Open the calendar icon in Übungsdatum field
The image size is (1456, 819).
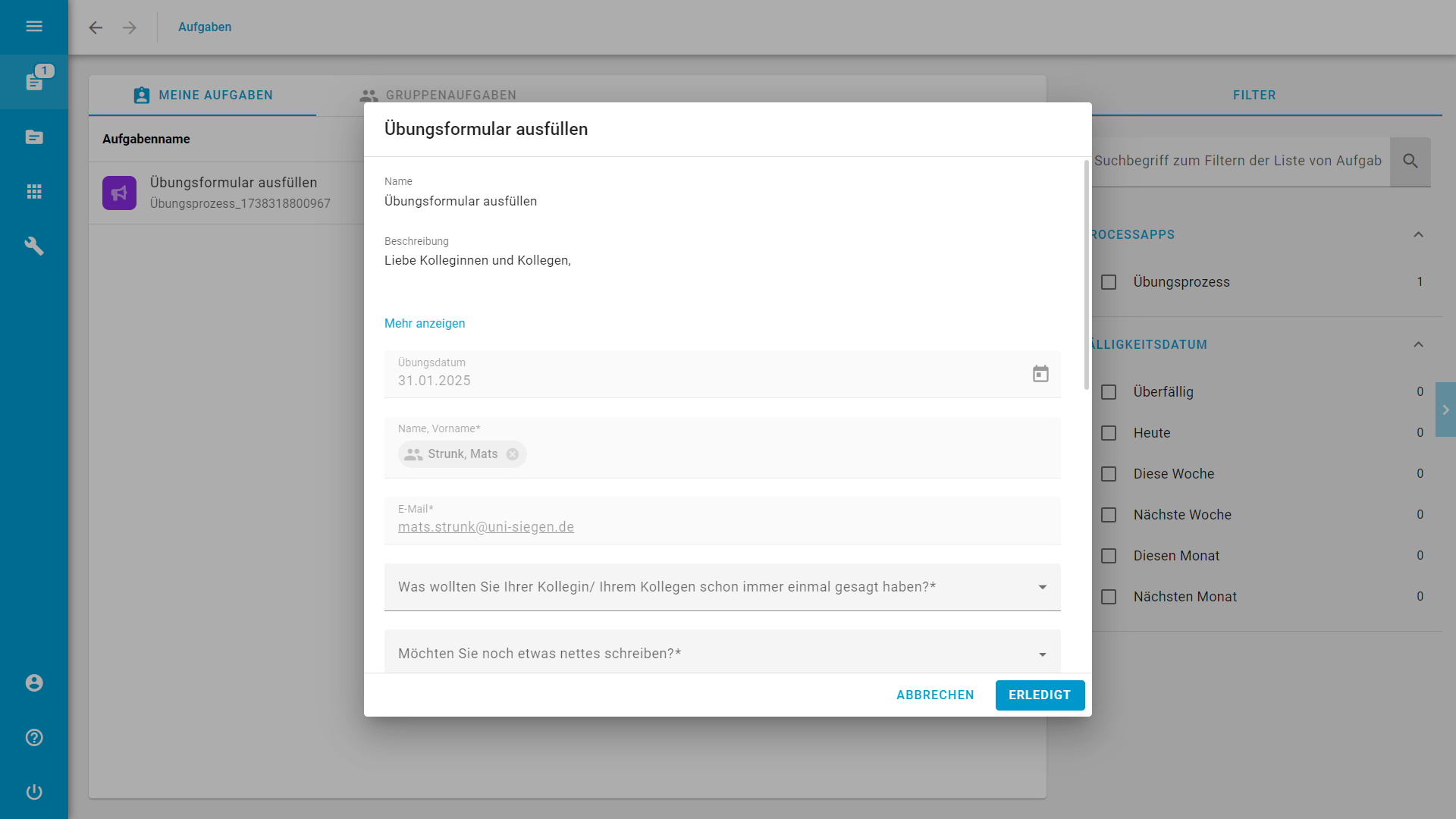pyautogui.click(x=1040, y=374)
